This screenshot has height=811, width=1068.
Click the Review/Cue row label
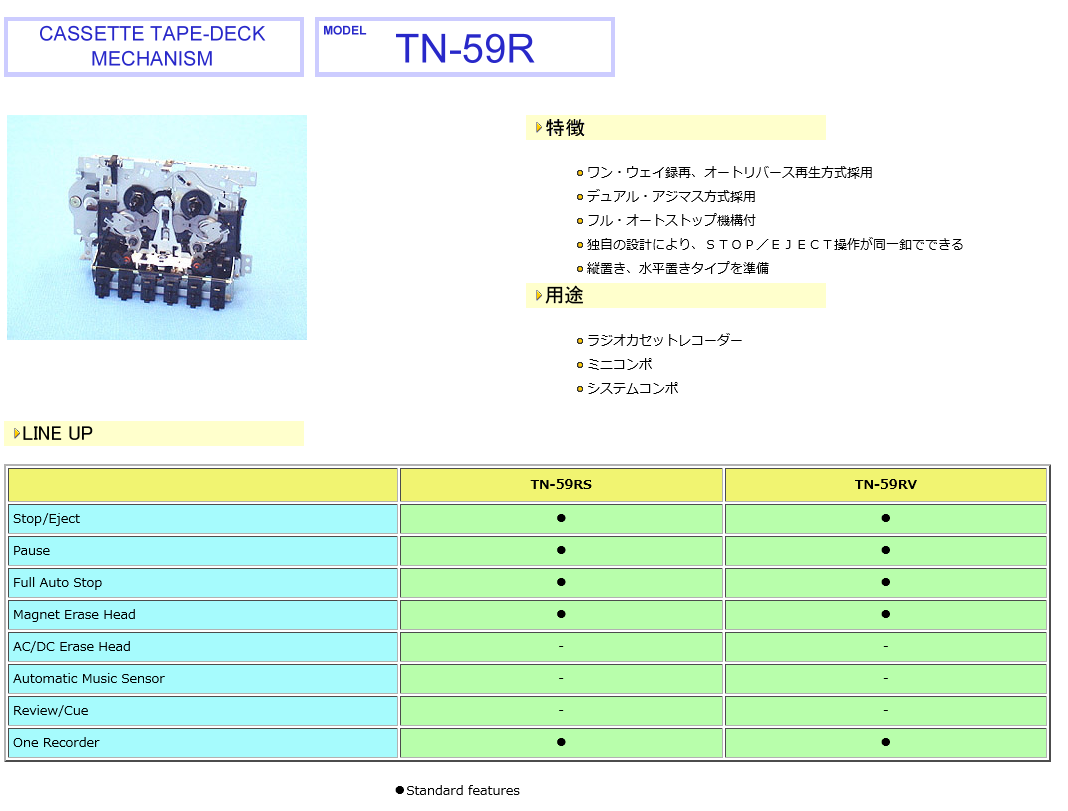click(50, 711)
